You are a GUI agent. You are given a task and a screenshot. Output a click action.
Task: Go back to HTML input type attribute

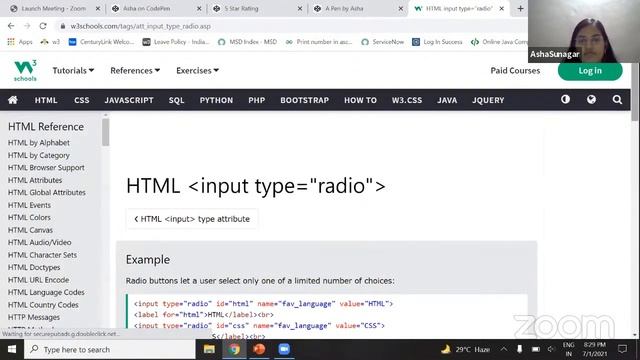tap(192, 219)
